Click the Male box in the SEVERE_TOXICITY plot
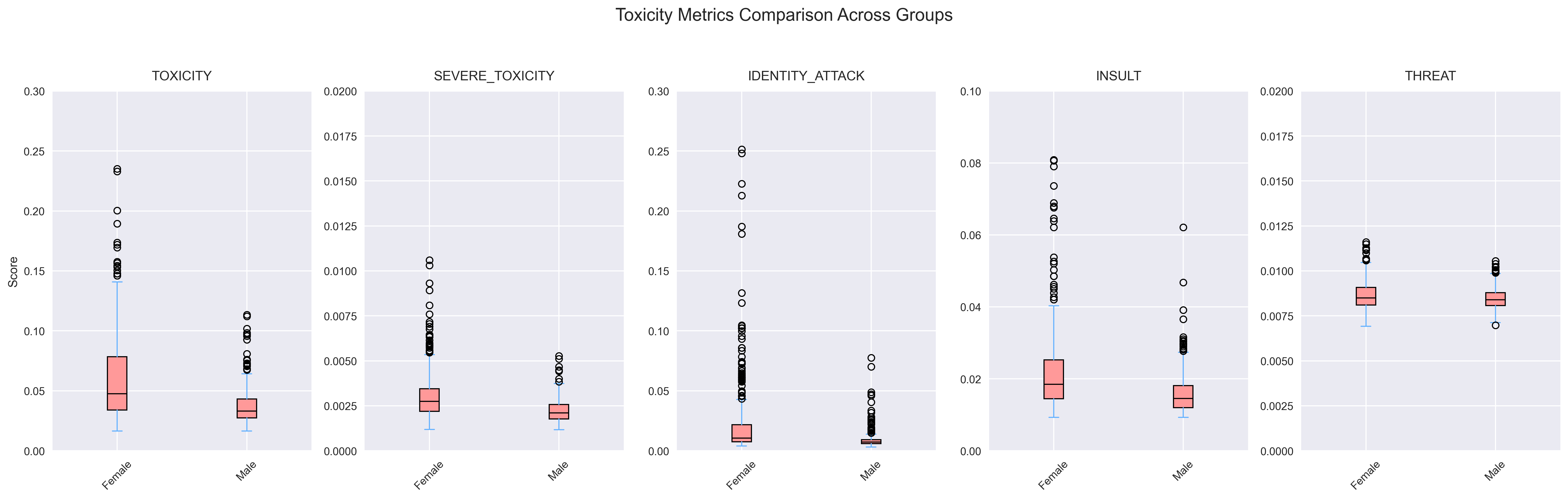 [x=559, y=411]
